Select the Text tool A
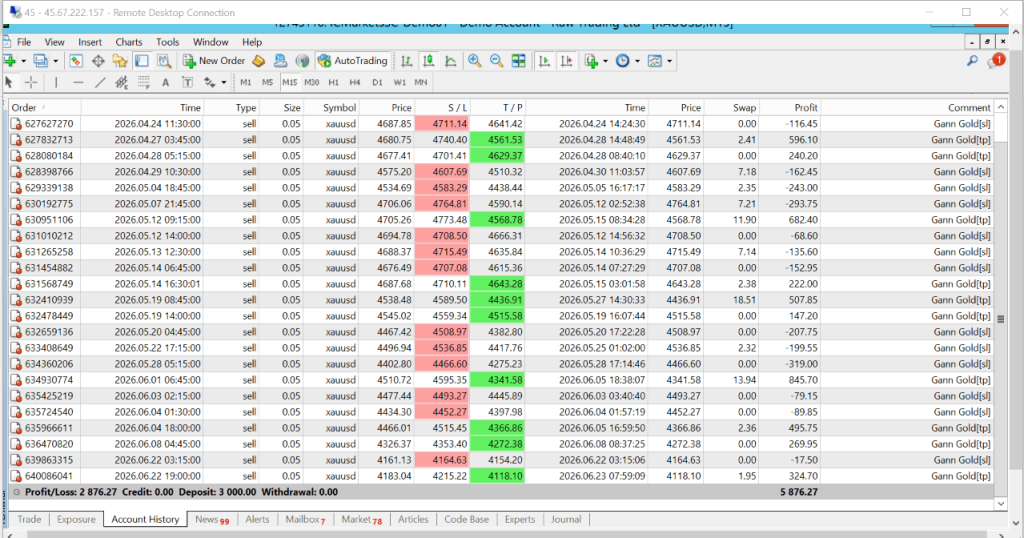 165,82
